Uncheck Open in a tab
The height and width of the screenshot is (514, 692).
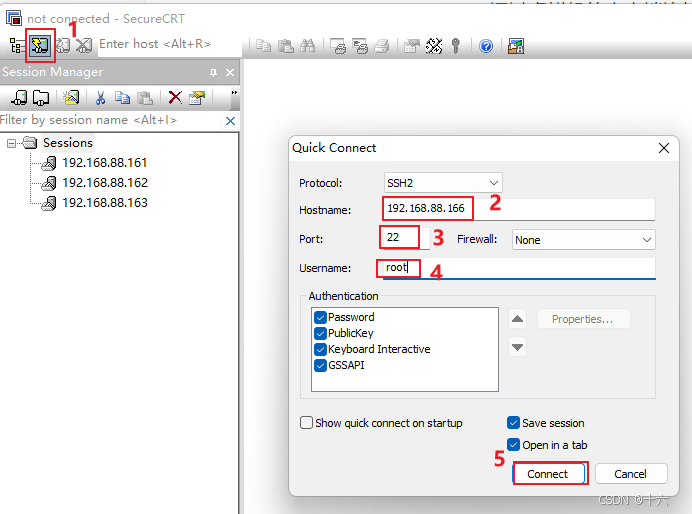click(513, 445)
